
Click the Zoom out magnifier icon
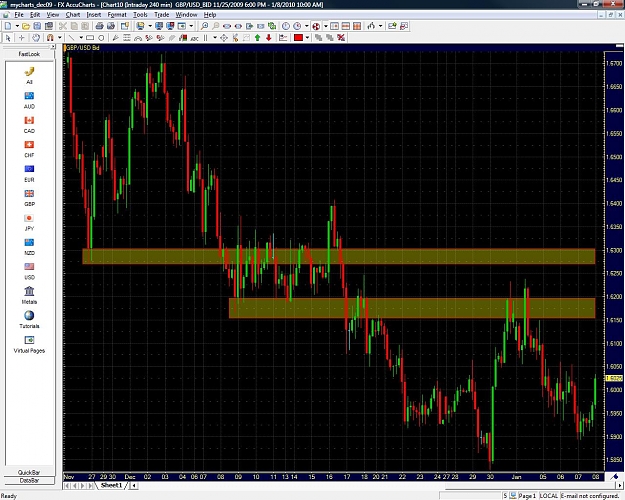216,26
